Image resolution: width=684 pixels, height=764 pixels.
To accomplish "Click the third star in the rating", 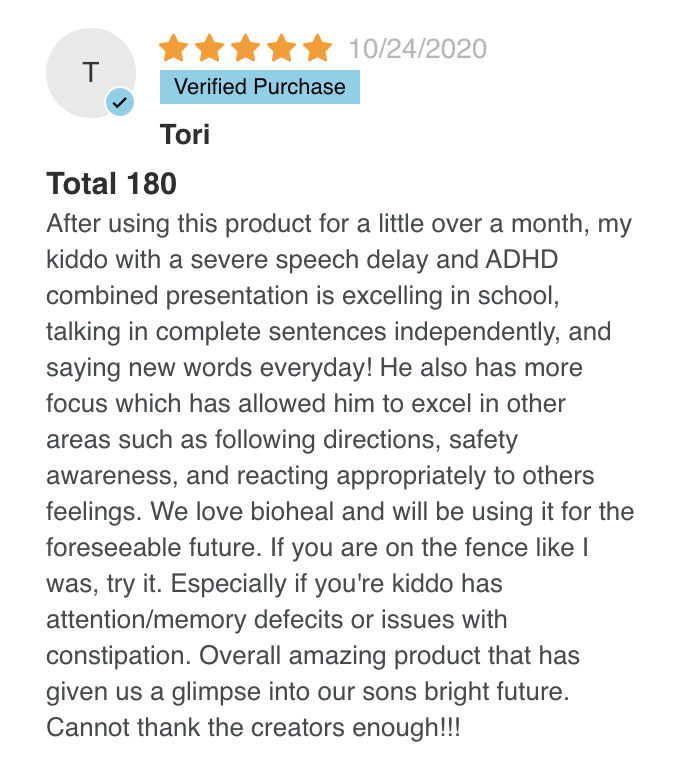I will tap(246, 48).
